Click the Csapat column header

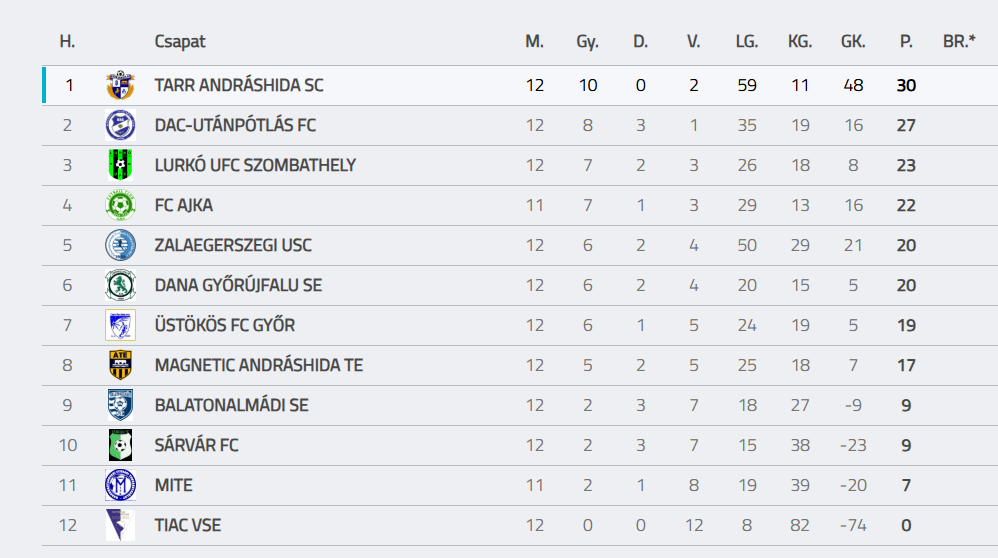pyautogui.click(x=180, y=42)
